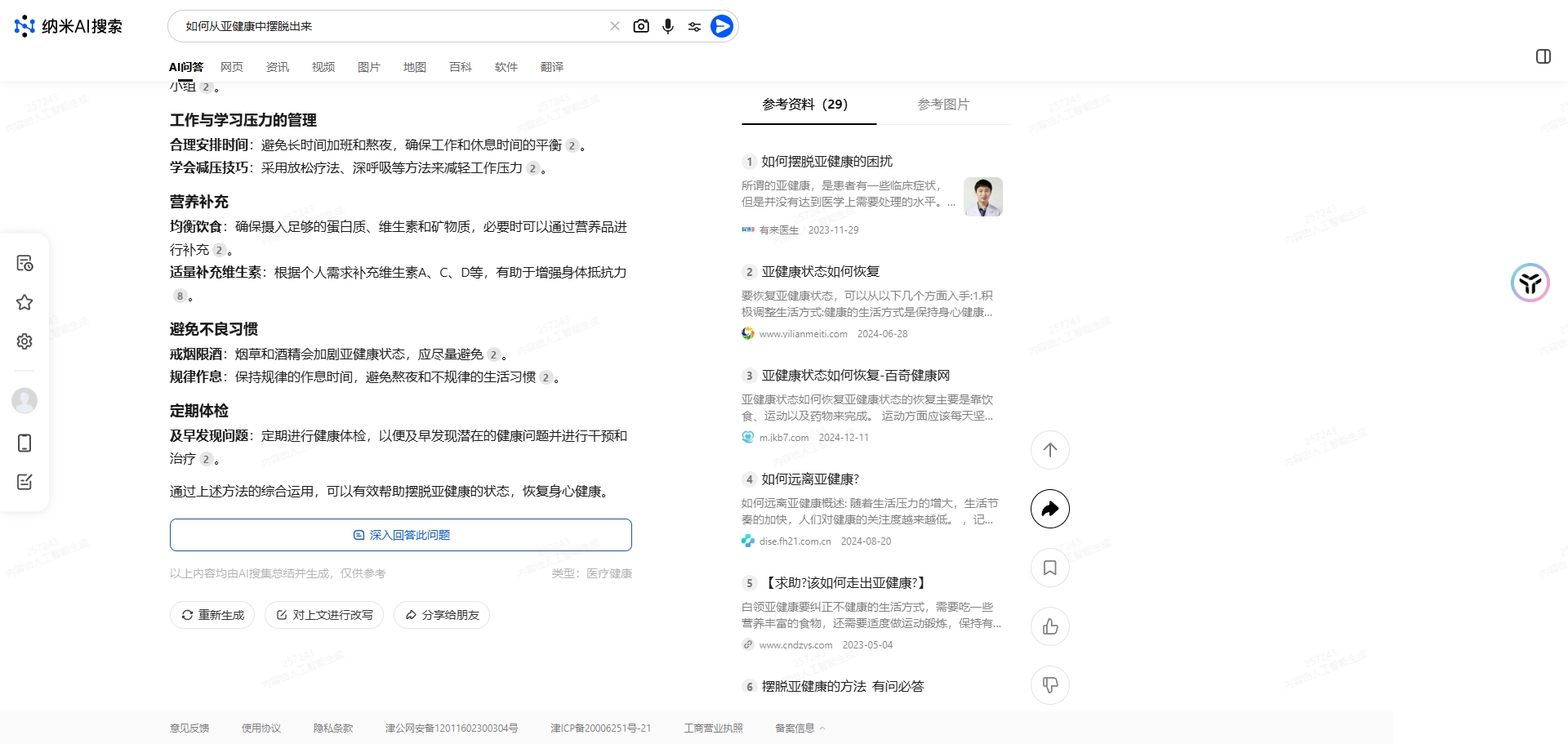The width and height of the screenshot is (1568, 744).
Task: Click the floating share arrow icon
Action: (x=1049, y=509)
